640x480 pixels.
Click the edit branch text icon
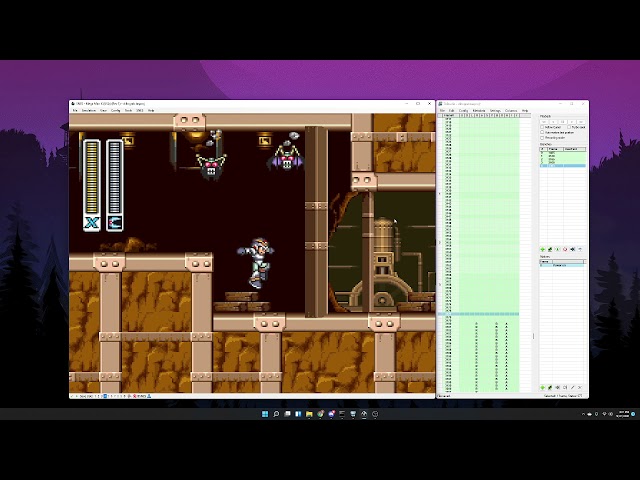pyautogui.click(x=572, y=249)
